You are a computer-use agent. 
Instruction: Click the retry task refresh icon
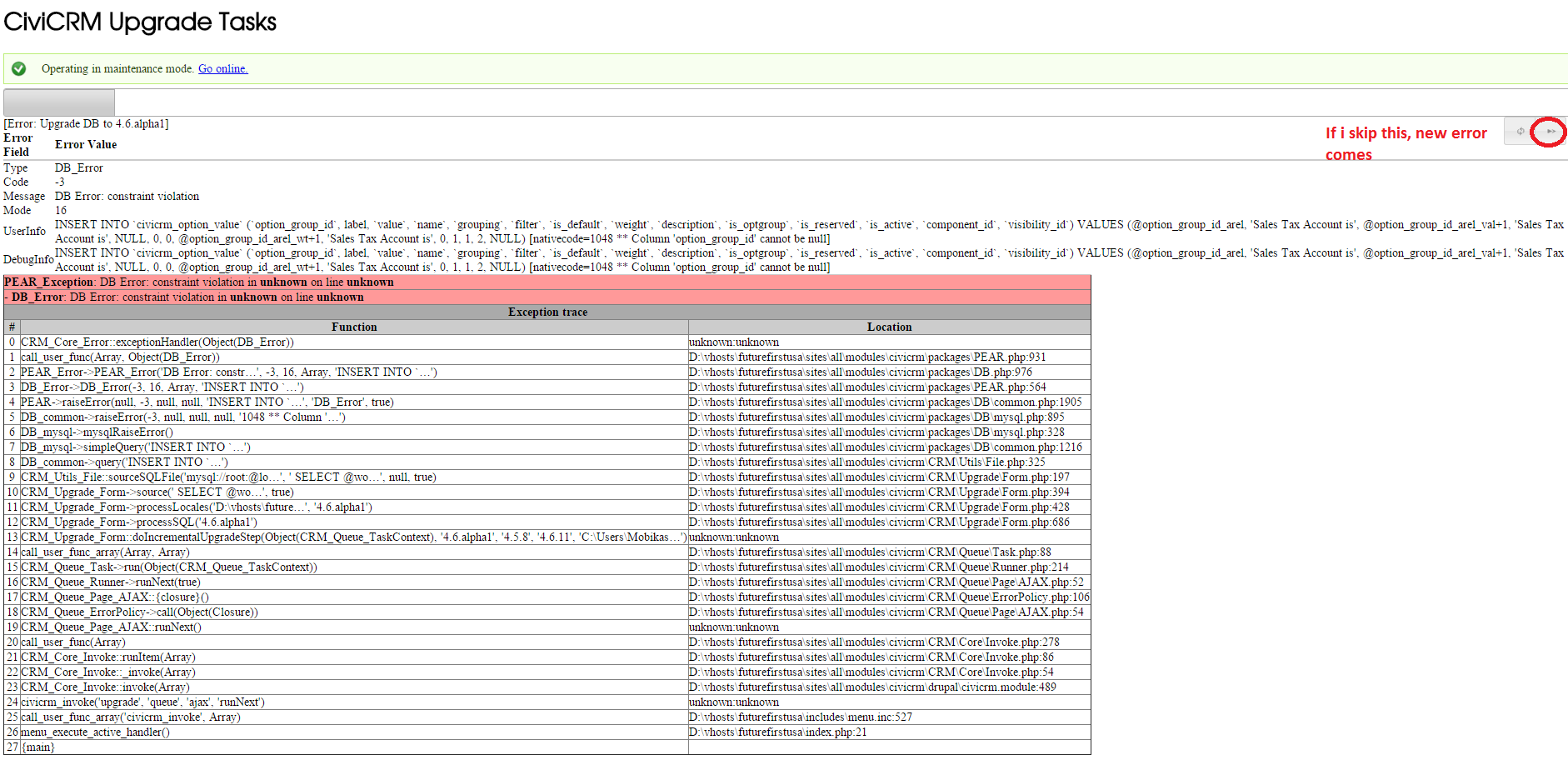tap(1521, 131)
